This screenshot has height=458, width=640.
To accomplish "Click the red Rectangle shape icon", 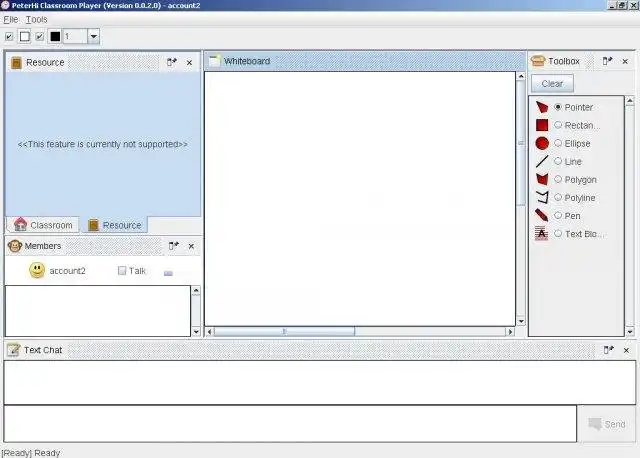I will pyautogui.click(x=542, y=125).
